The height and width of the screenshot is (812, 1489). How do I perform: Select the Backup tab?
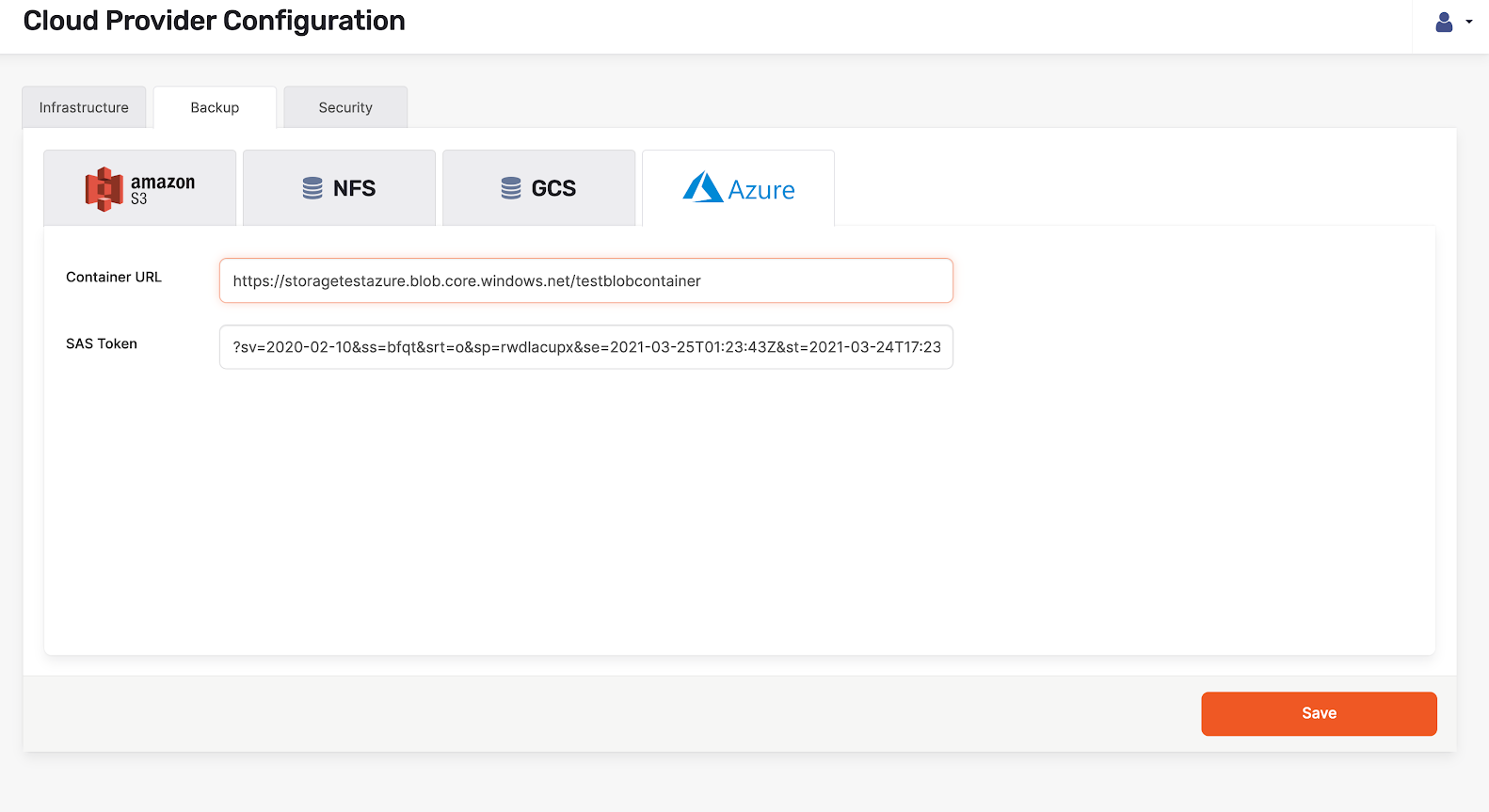pos(215,107)
